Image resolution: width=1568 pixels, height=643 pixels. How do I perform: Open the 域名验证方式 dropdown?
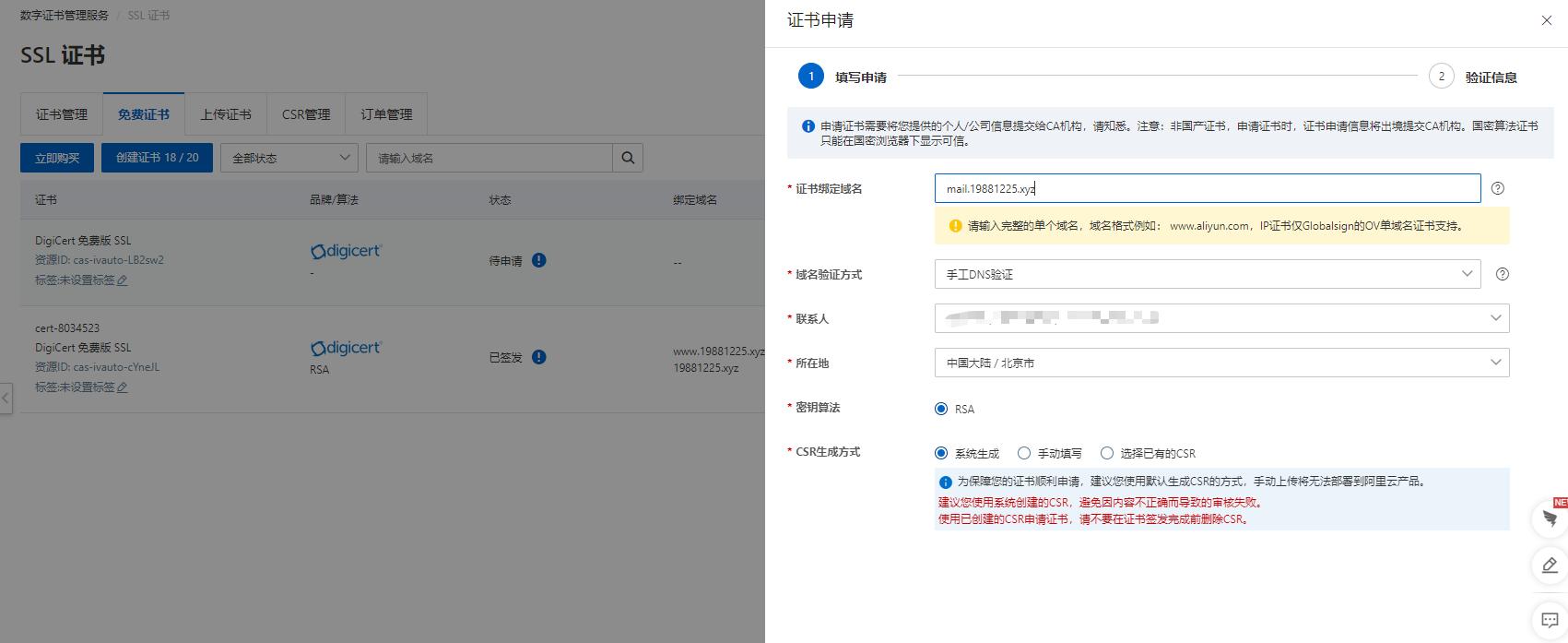[1208, 274]
